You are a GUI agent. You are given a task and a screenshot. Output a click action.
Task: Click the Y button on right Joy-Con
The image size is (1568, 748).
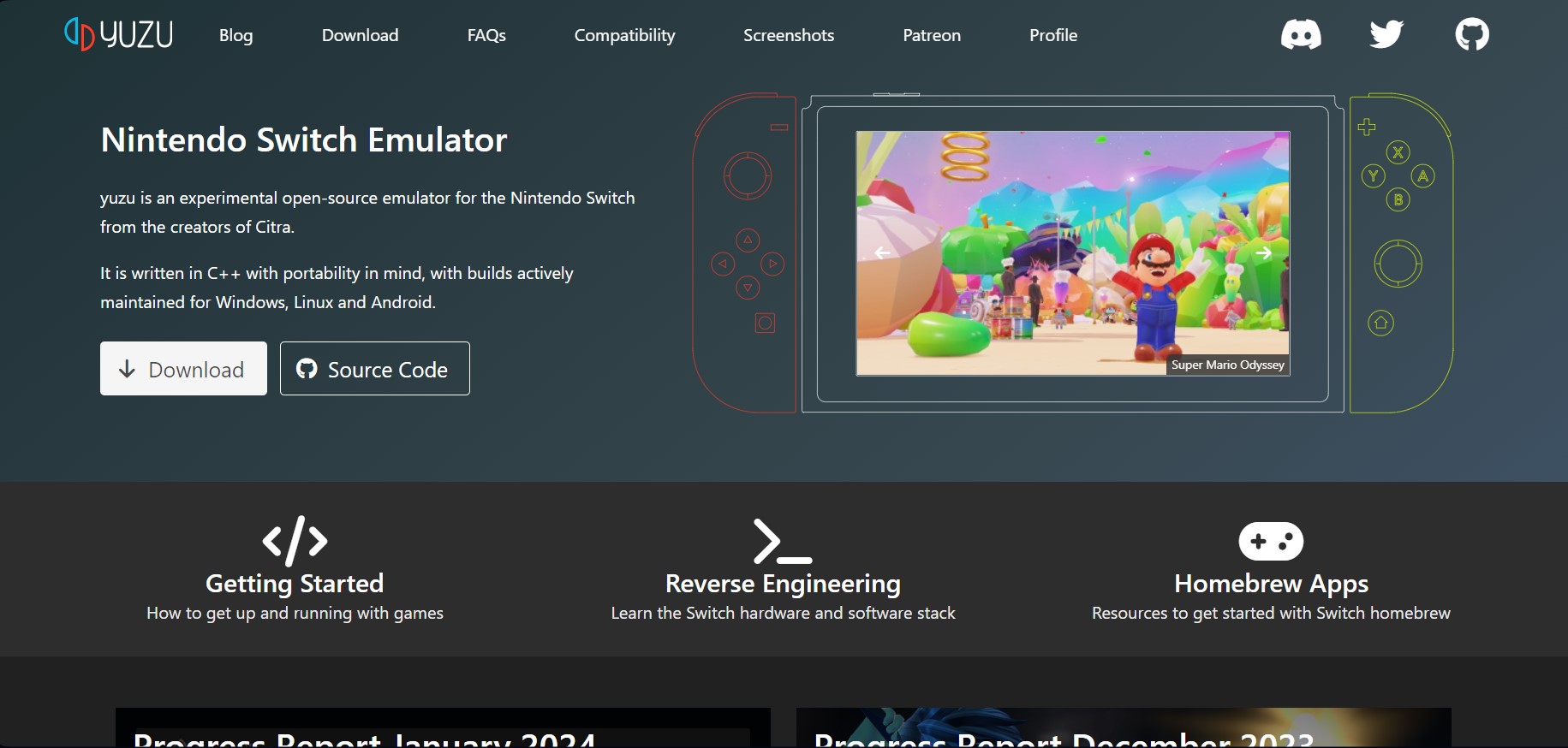[x=1374, y=176]
